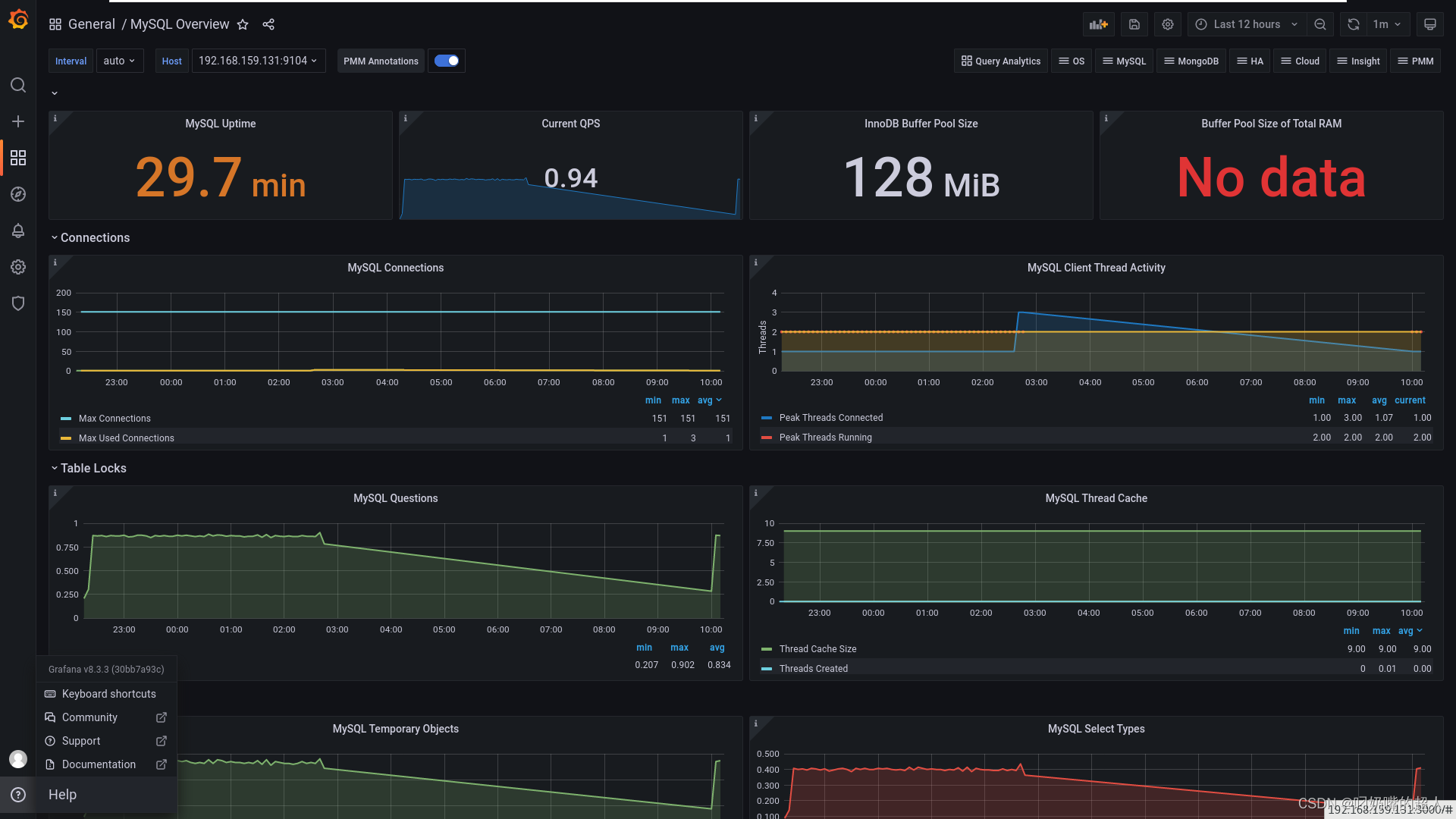Click the Create plus icon in sidebar

pos(18,121)
